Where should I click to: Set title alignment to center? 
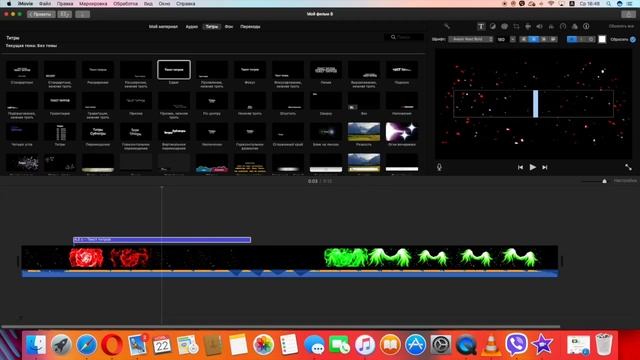pos(533,39)
